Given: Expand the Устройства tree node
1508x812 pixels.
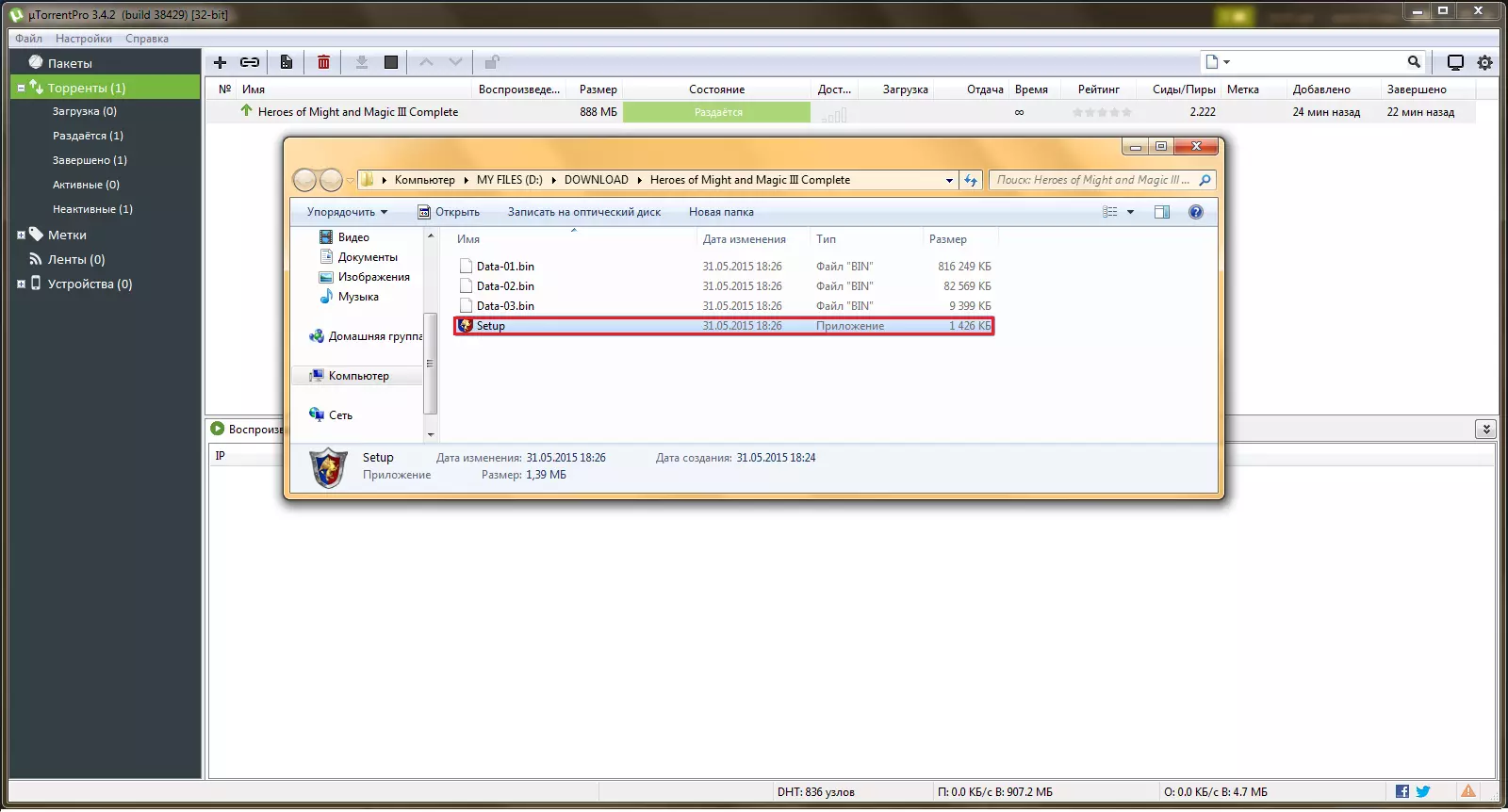Looking at the screenshot, I should [21, 284].
